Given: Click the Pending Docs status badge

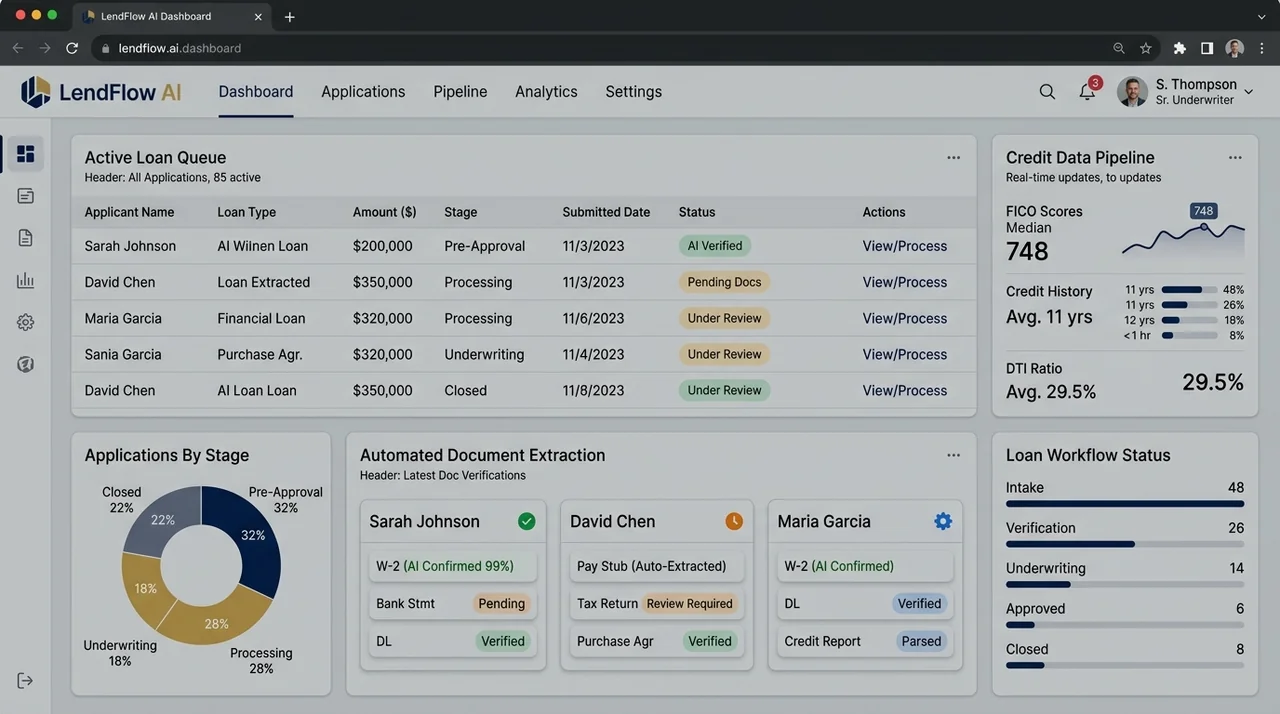Looking at the screenshot, I should [724, 282].
